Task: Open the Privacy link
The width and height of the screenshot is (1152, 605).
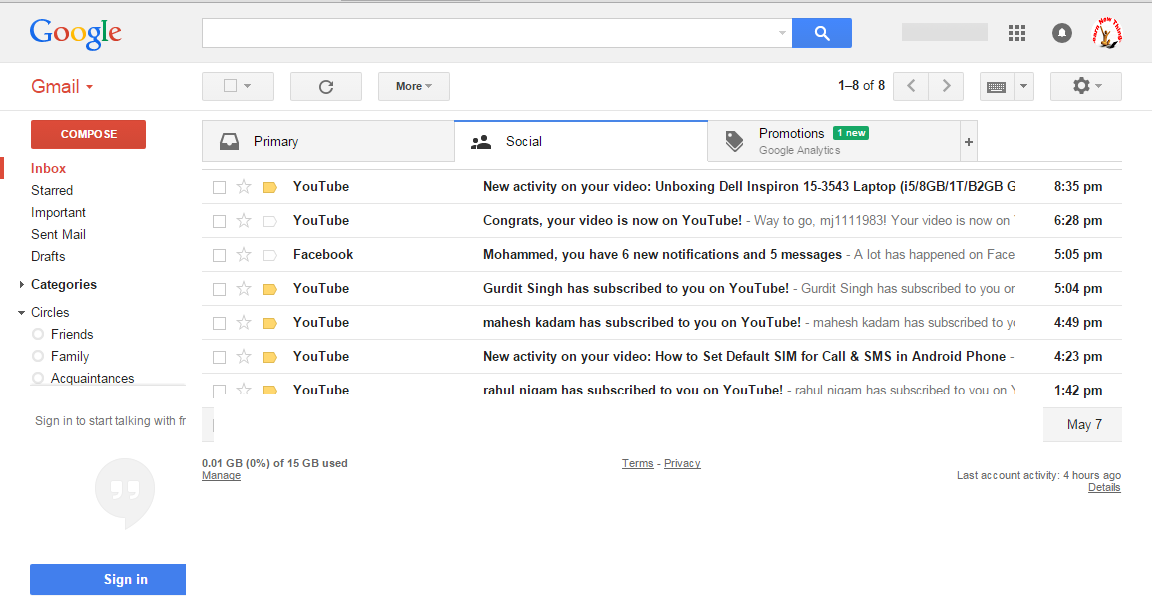Action: tap(683, 463)
